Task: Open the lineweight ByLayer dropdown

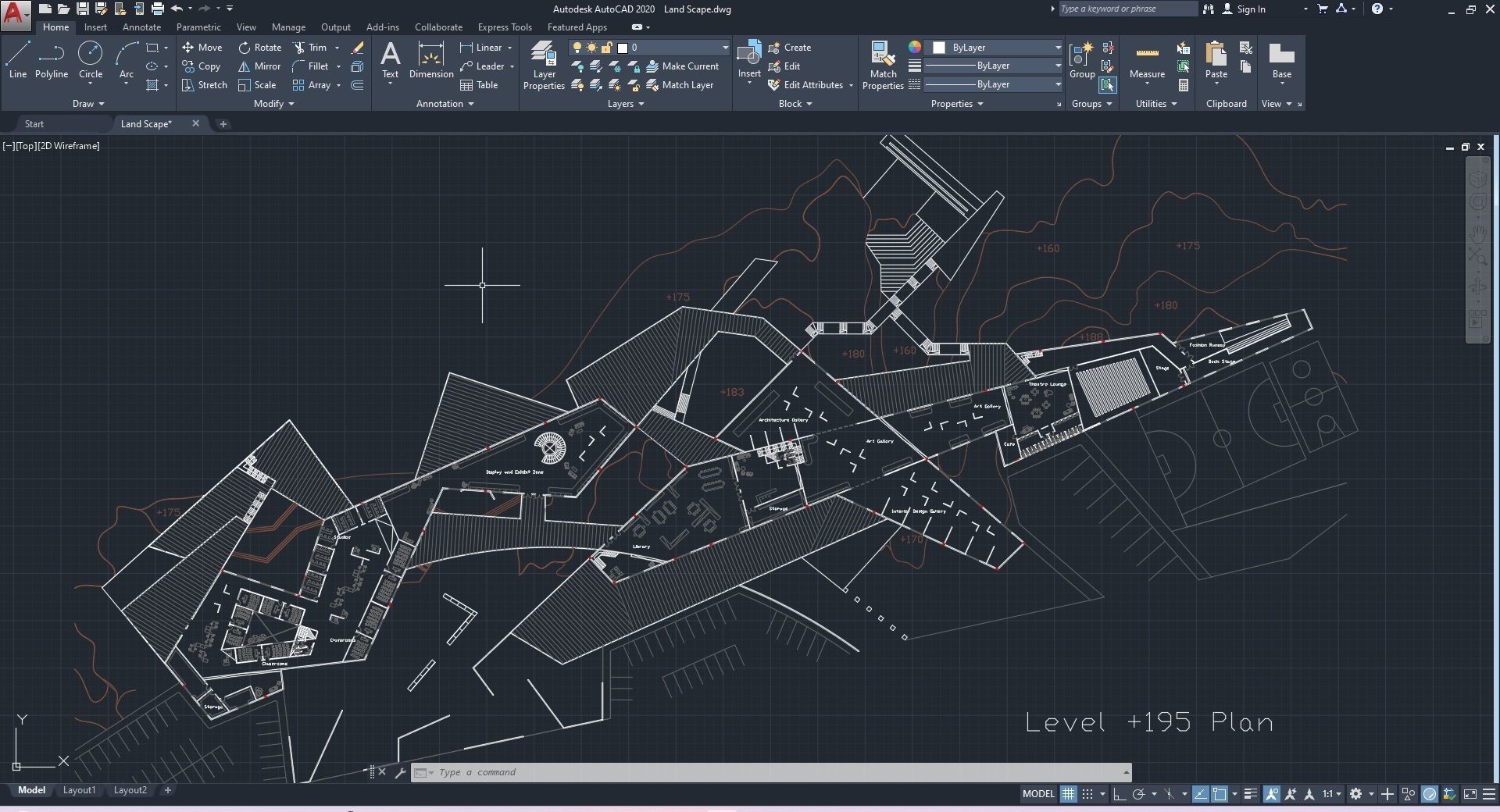Action: (994, 66)
